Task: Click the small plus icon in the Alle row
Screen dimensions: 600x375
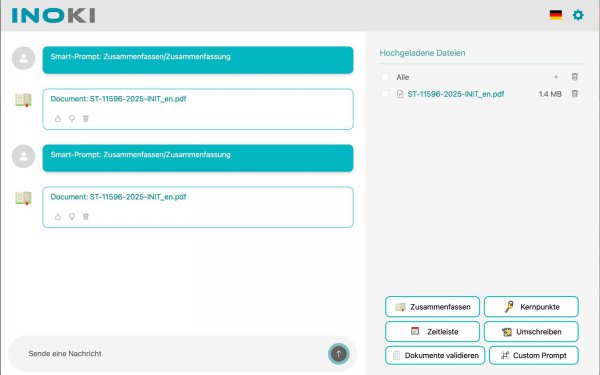Action: tap(556, 77)
